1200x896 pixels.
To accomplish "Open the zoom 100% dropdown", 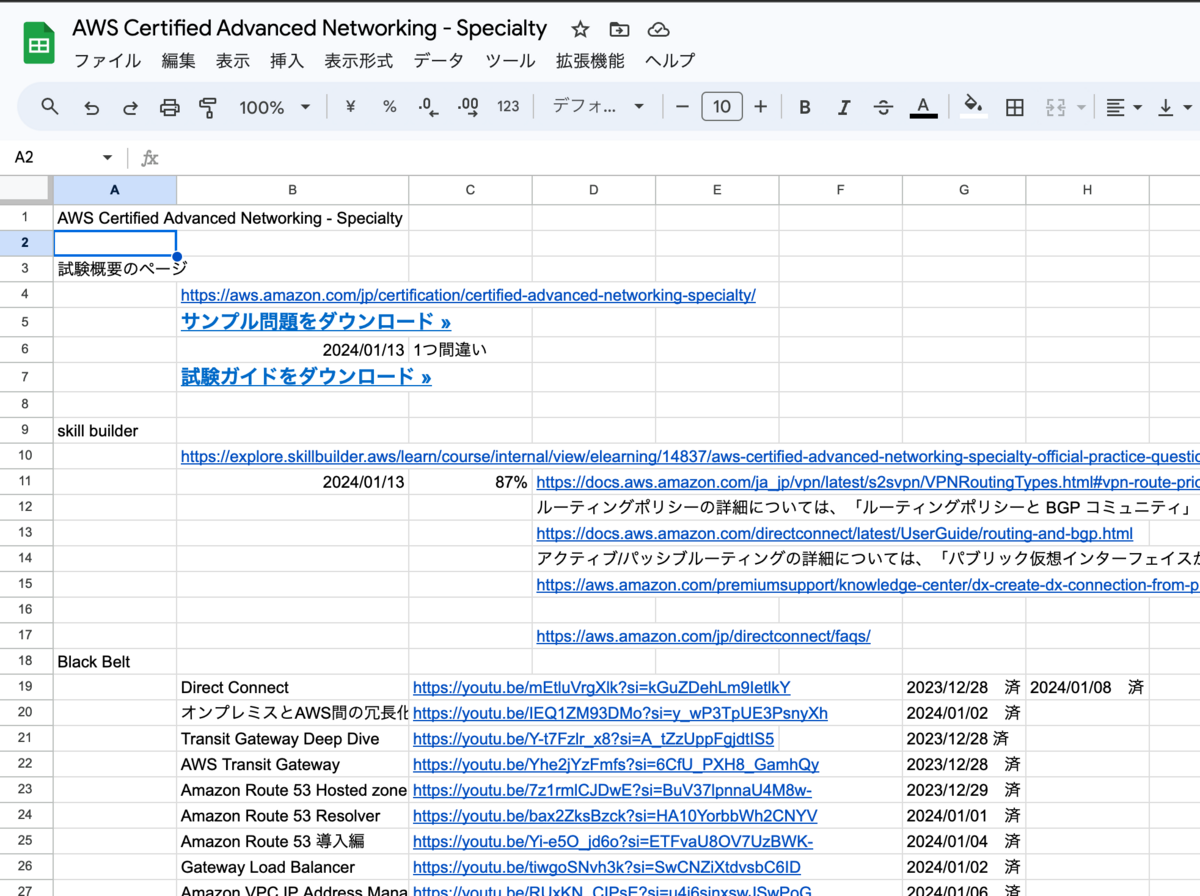I will 274,107.
